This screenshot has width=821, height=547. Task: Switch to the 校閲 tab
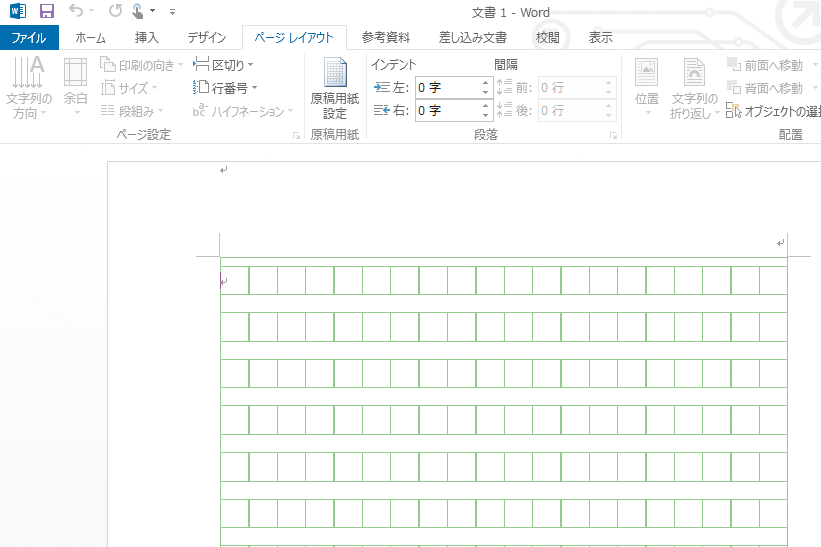(548, 38)
